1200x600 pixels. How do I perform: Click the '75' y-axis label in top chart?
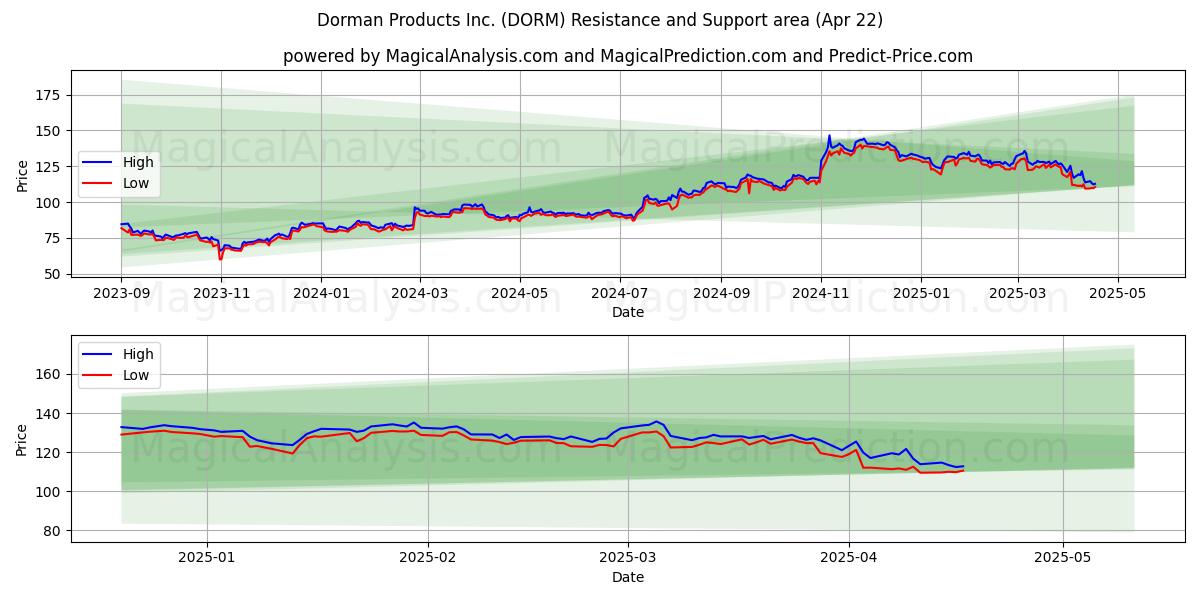coord(54,238)
